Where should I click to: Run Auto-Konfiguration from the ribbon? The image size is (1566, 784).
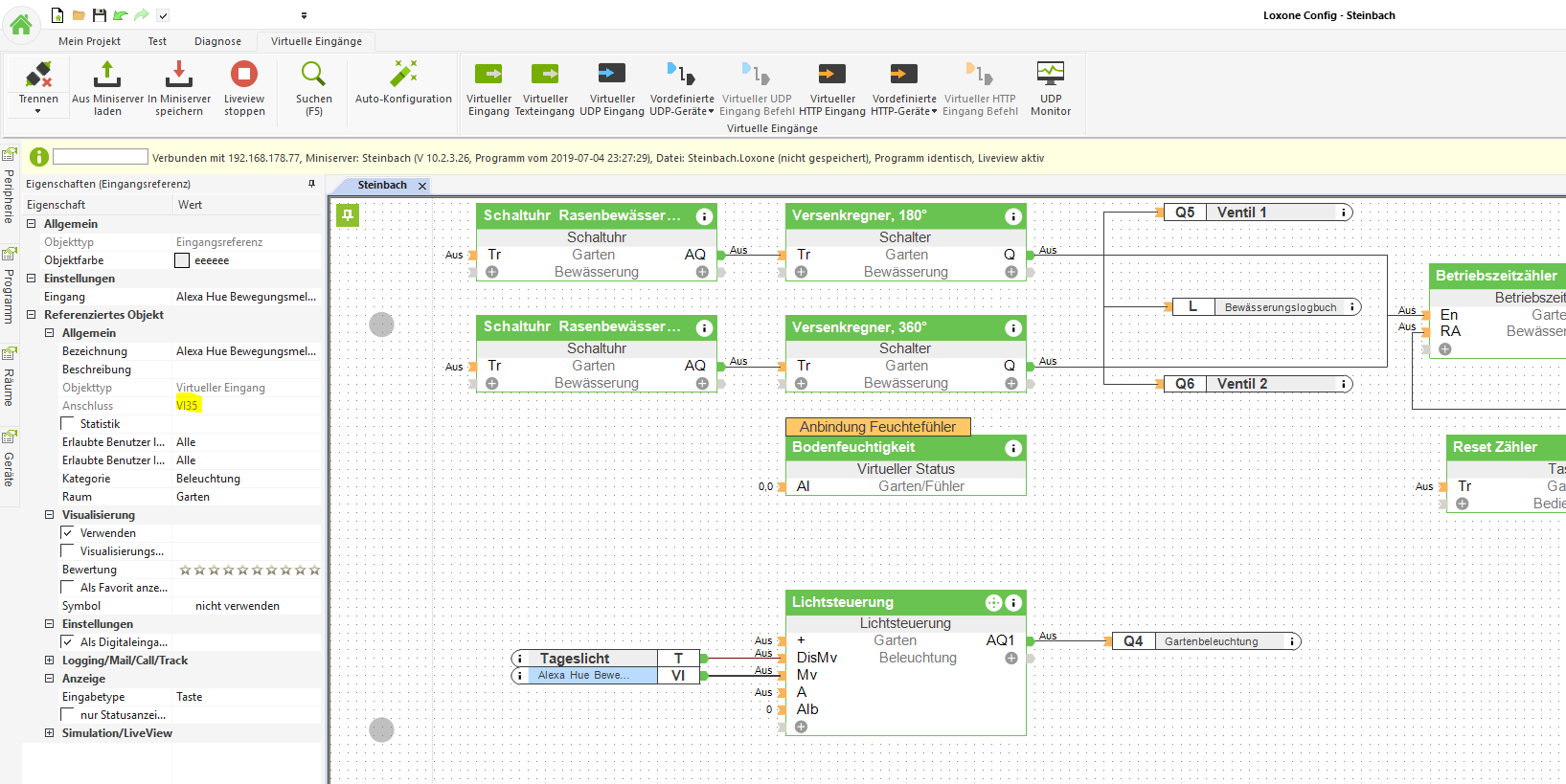[403, 75]
